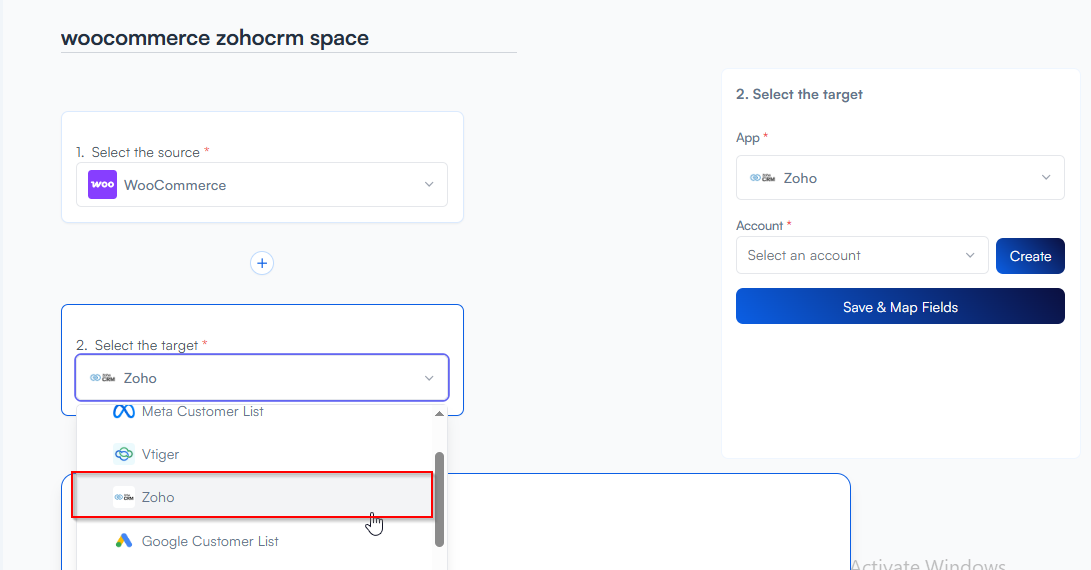Click the Google Ads logo in the dropdown list
Screen dimensions: 1091x570
[124, 541]
